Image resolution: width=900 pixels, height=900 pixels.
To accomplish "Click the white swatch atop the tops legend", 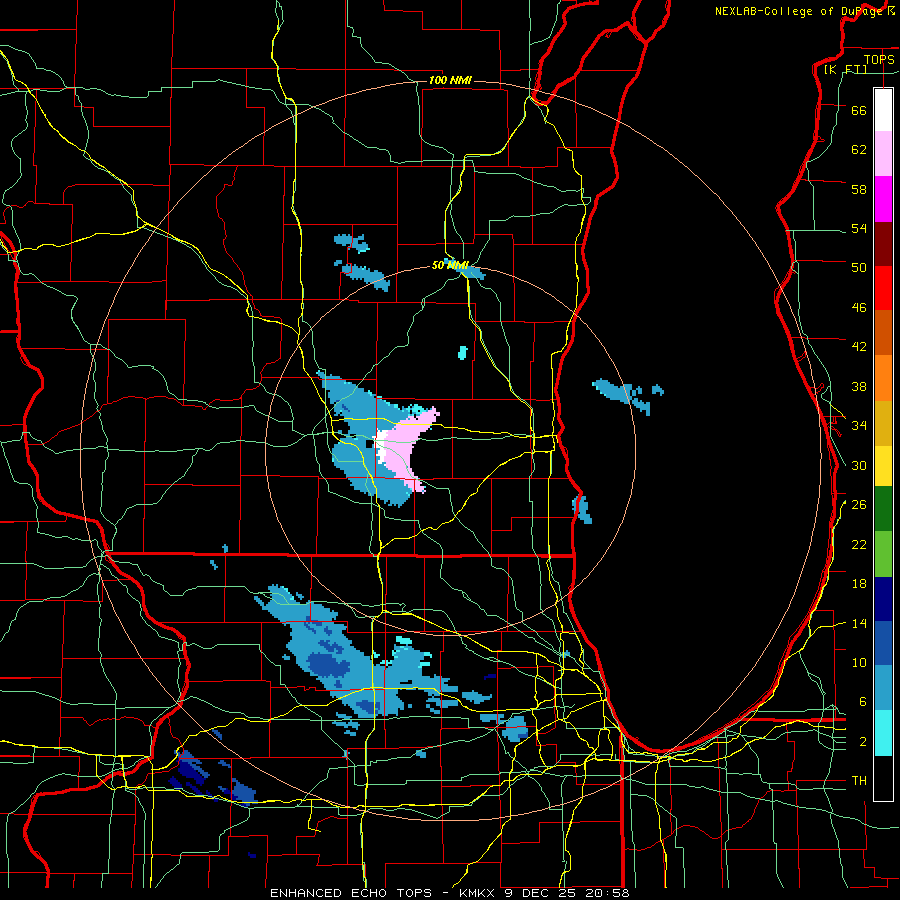I will (883, 110).
